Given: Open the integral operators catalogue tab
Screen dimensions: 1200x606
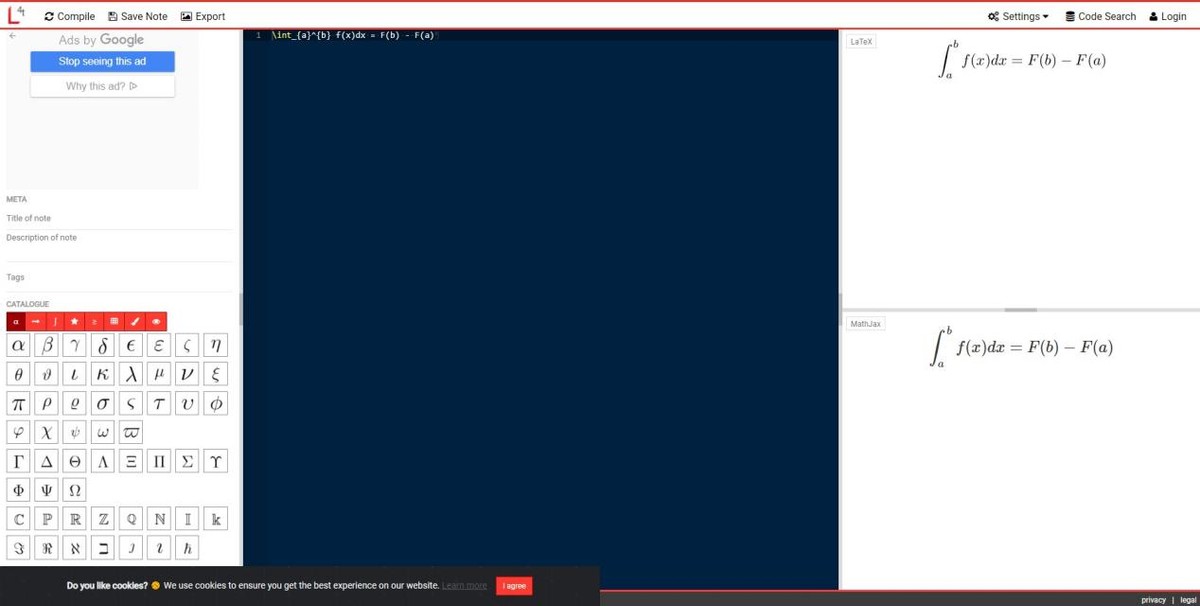Looking at the screenshot, I should 56,322.
